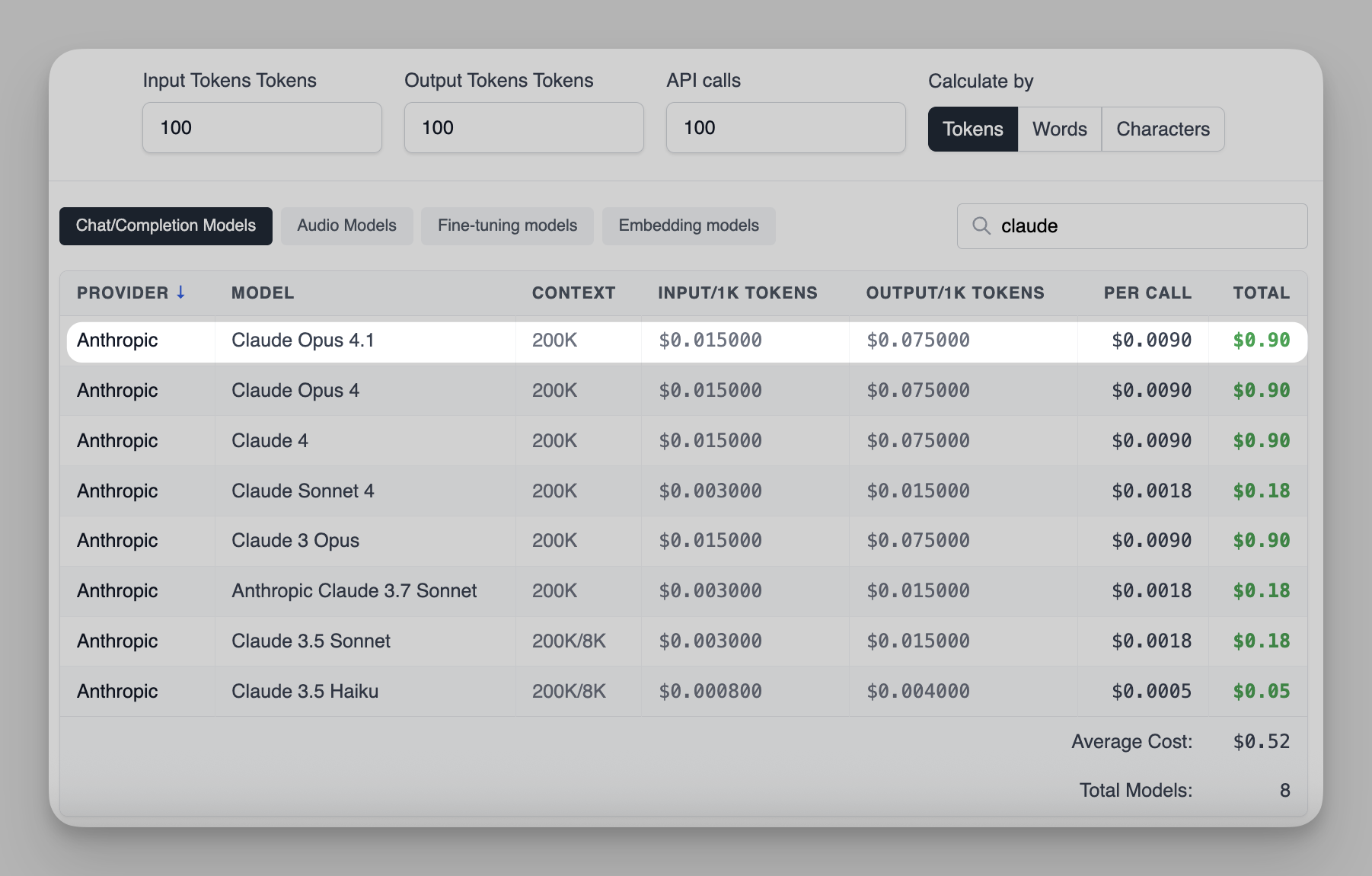1372x876 pixels.
Task: Sort by the TOTAL column header
Action: [x=1261, y=293]
